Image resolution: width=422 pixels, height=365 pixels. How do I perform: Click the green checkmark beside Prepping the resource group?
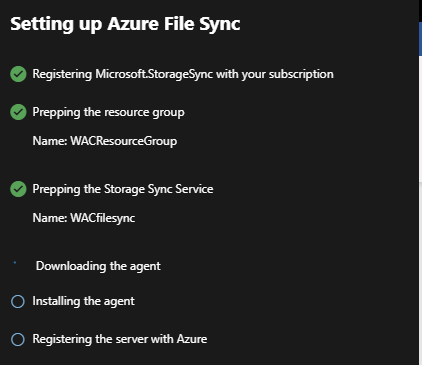tap(18, 112)
